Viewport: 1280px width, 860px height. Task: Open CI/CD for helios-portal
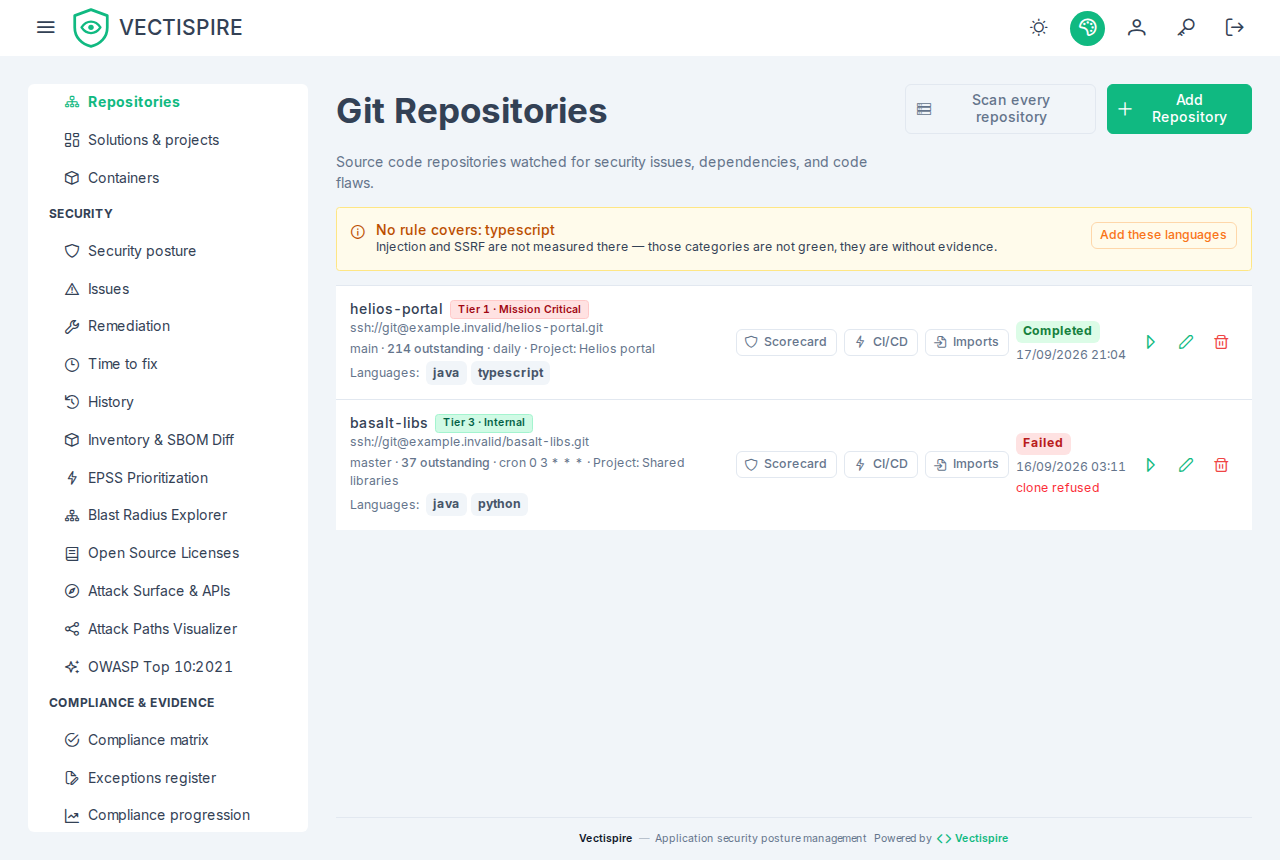point(881,342)
